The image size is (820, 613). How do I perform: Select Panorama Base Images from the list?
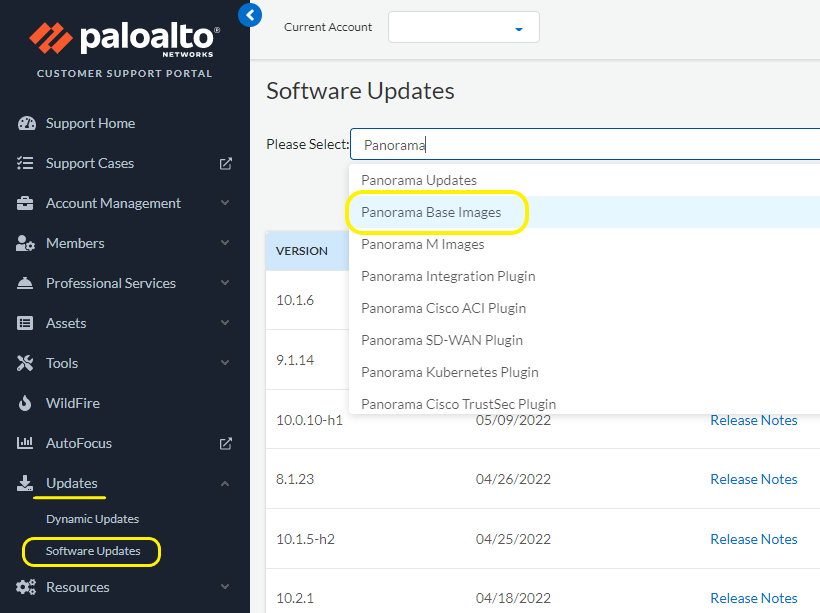431,212
